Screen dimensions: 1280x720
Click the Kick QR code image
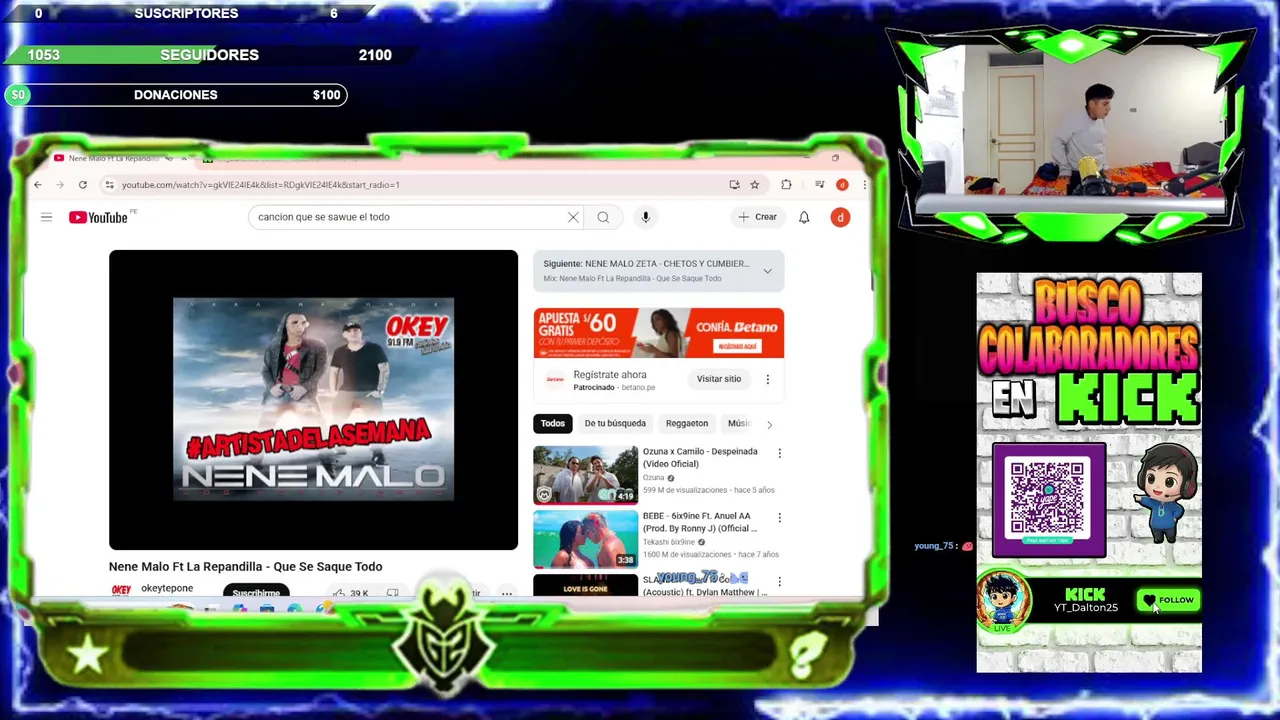pos(1048,499)
